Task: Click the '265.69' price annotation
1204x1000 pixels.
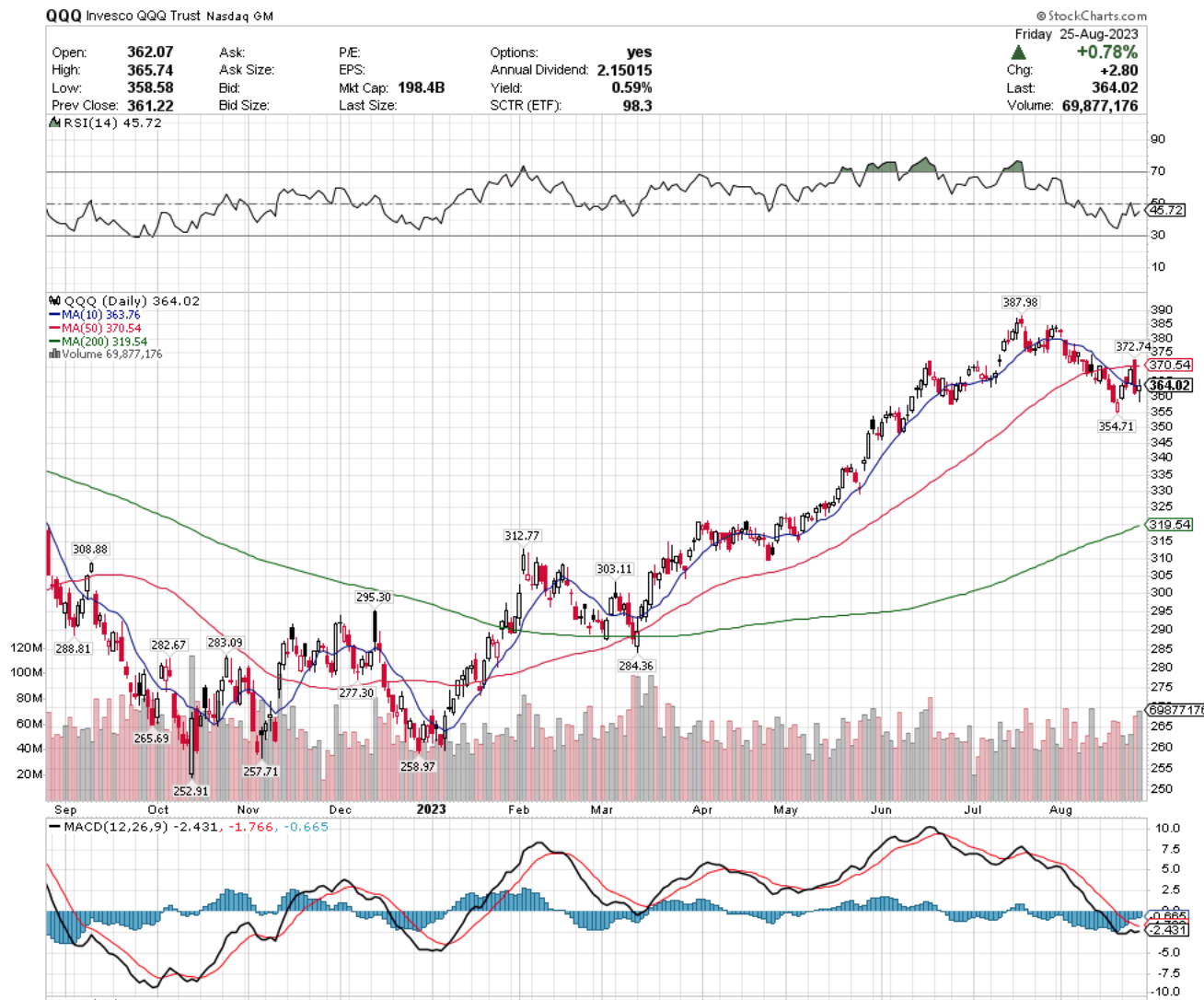Action: (151, 738)
